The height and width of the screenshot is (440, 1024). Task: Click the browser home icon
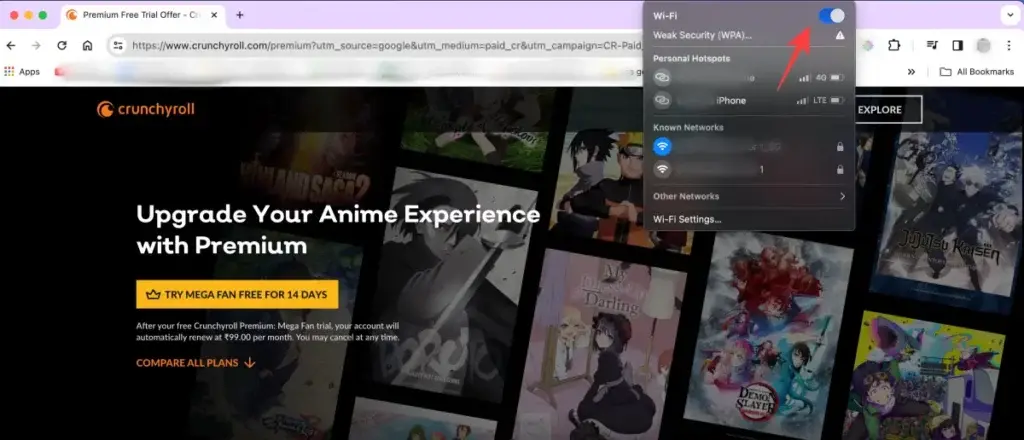click(x=88, y=46)
